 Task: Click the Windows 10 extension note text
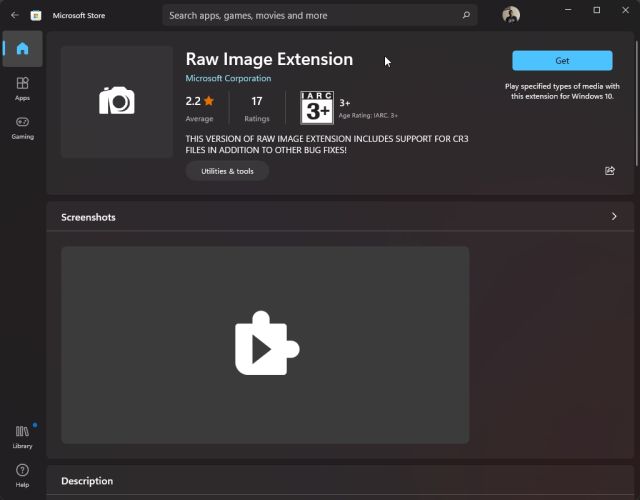point(562,91)
